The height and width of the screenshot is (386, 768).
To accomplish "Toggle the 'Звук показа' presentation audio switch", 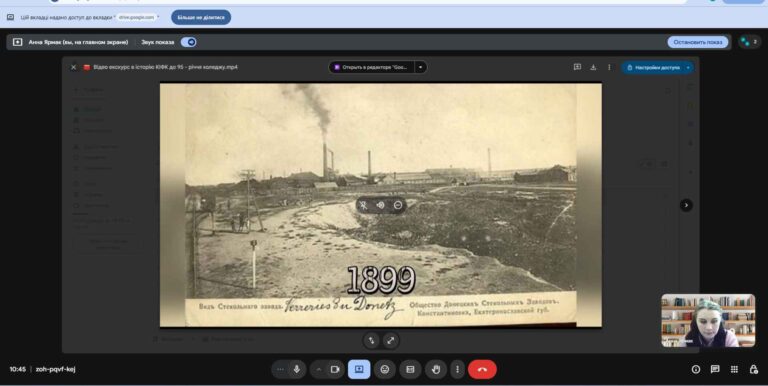I will tap(189, 42).
